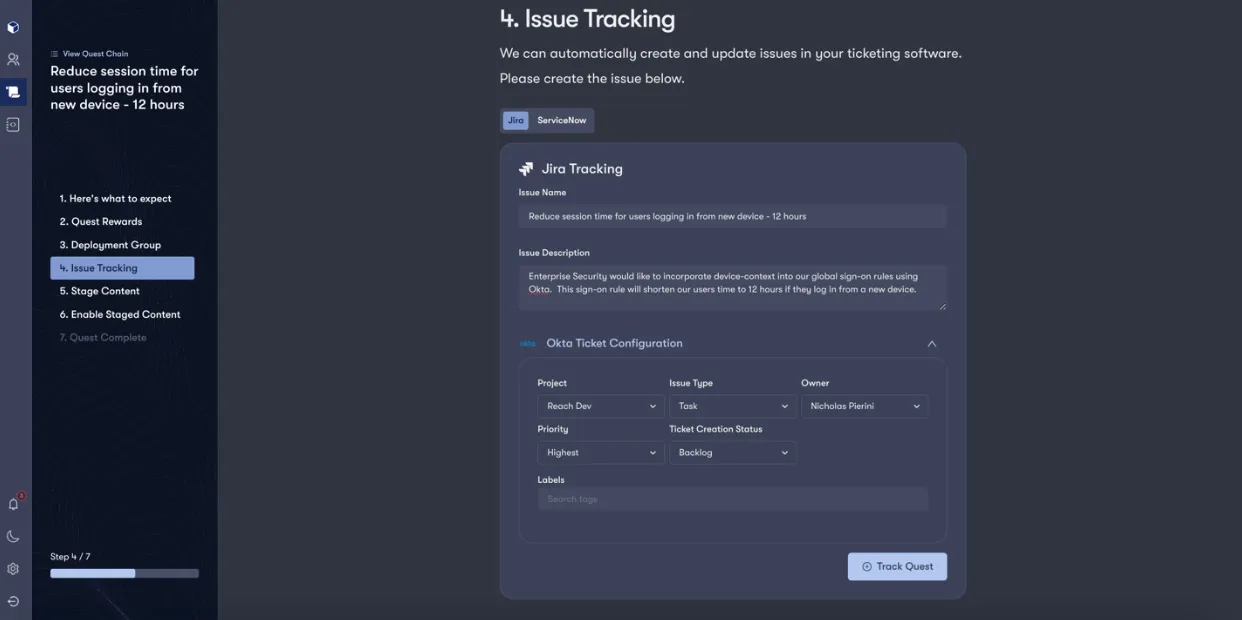Collapse Okta Ticket Configuration chevron
This screenshot has height=620, width=1242.
pos(932,343)
